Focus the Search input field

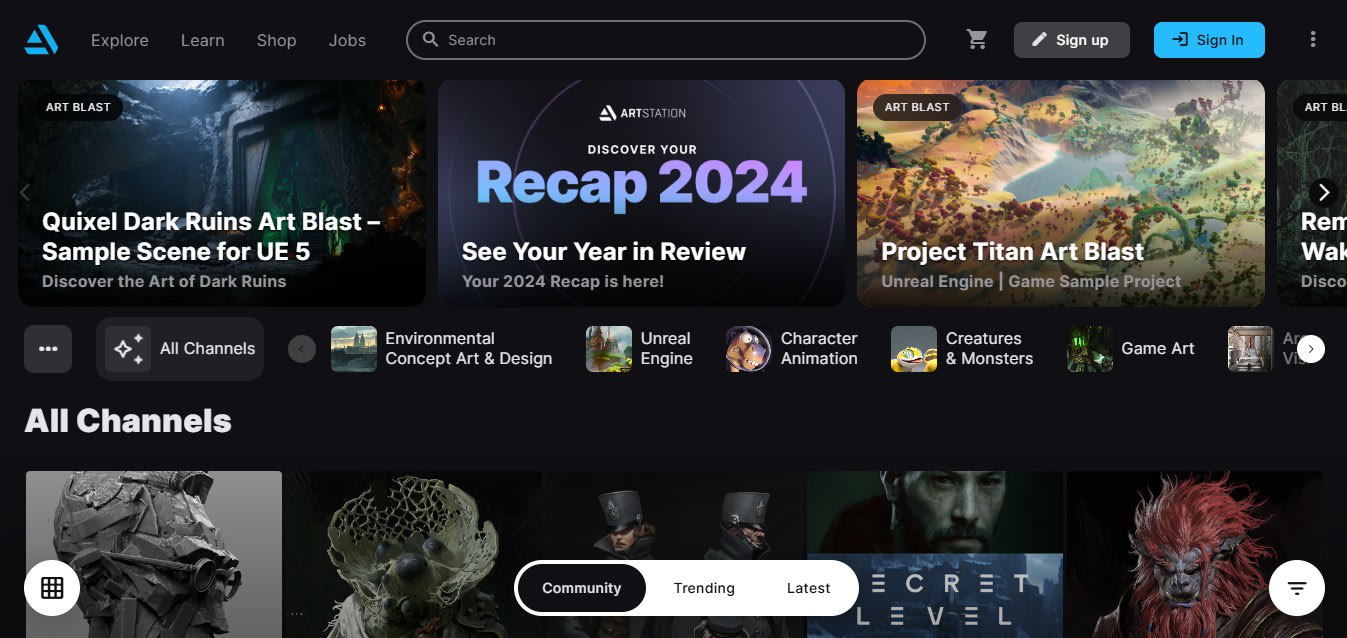pos(666,40)
